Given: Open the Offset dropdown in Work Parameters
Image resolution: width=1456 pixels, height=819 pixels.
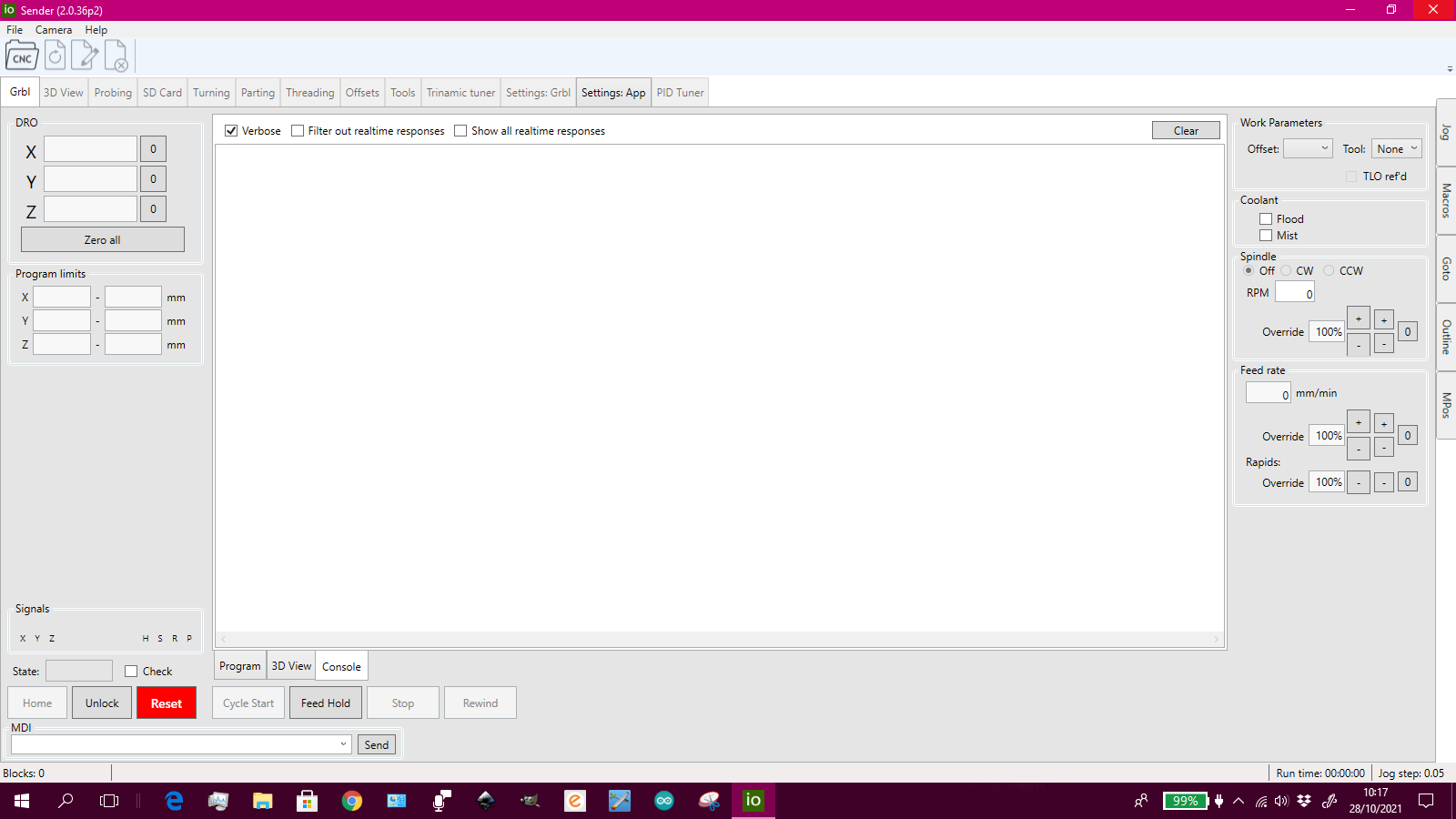Looking at the screenshot, I should (1308, 149).
